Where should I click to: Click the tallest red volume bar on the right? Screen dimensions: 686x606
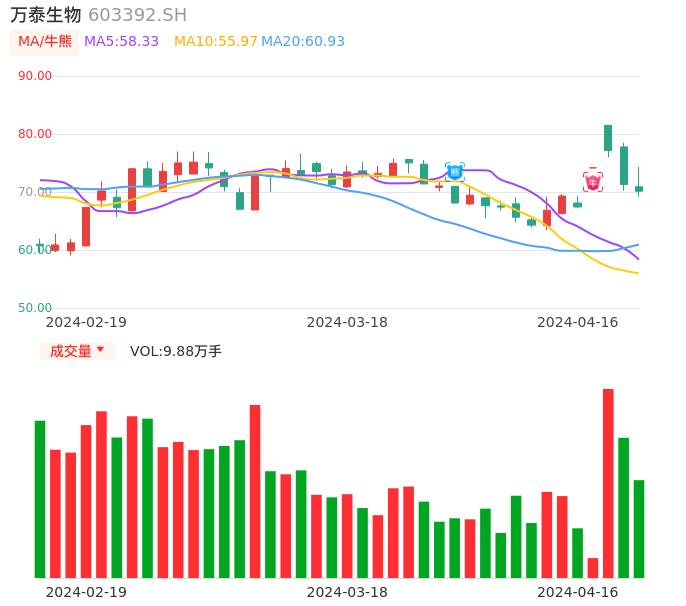click(608, 483)
